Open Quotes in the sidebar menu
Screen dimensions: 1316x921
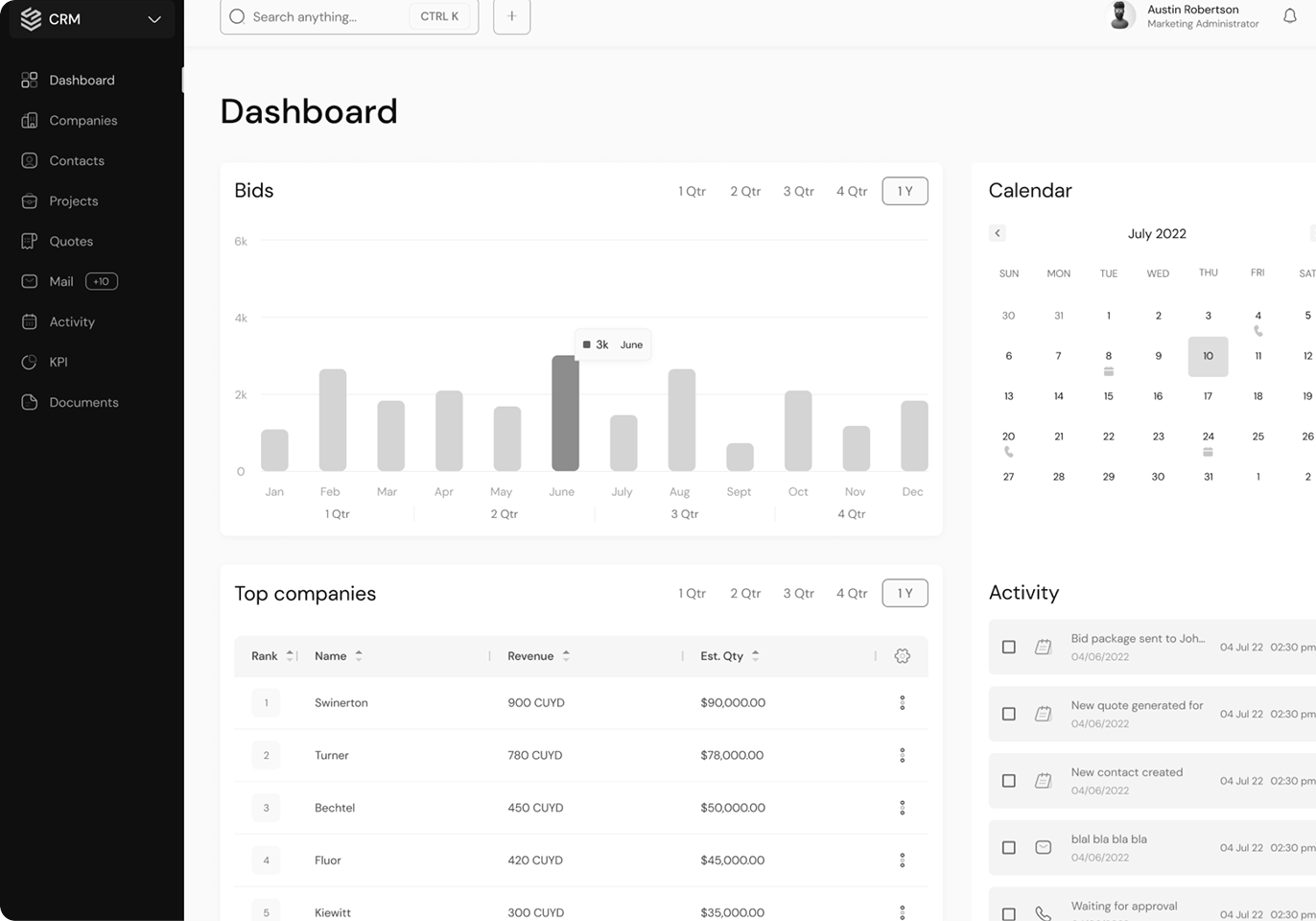pyautogui.click(x=71, y=242)
